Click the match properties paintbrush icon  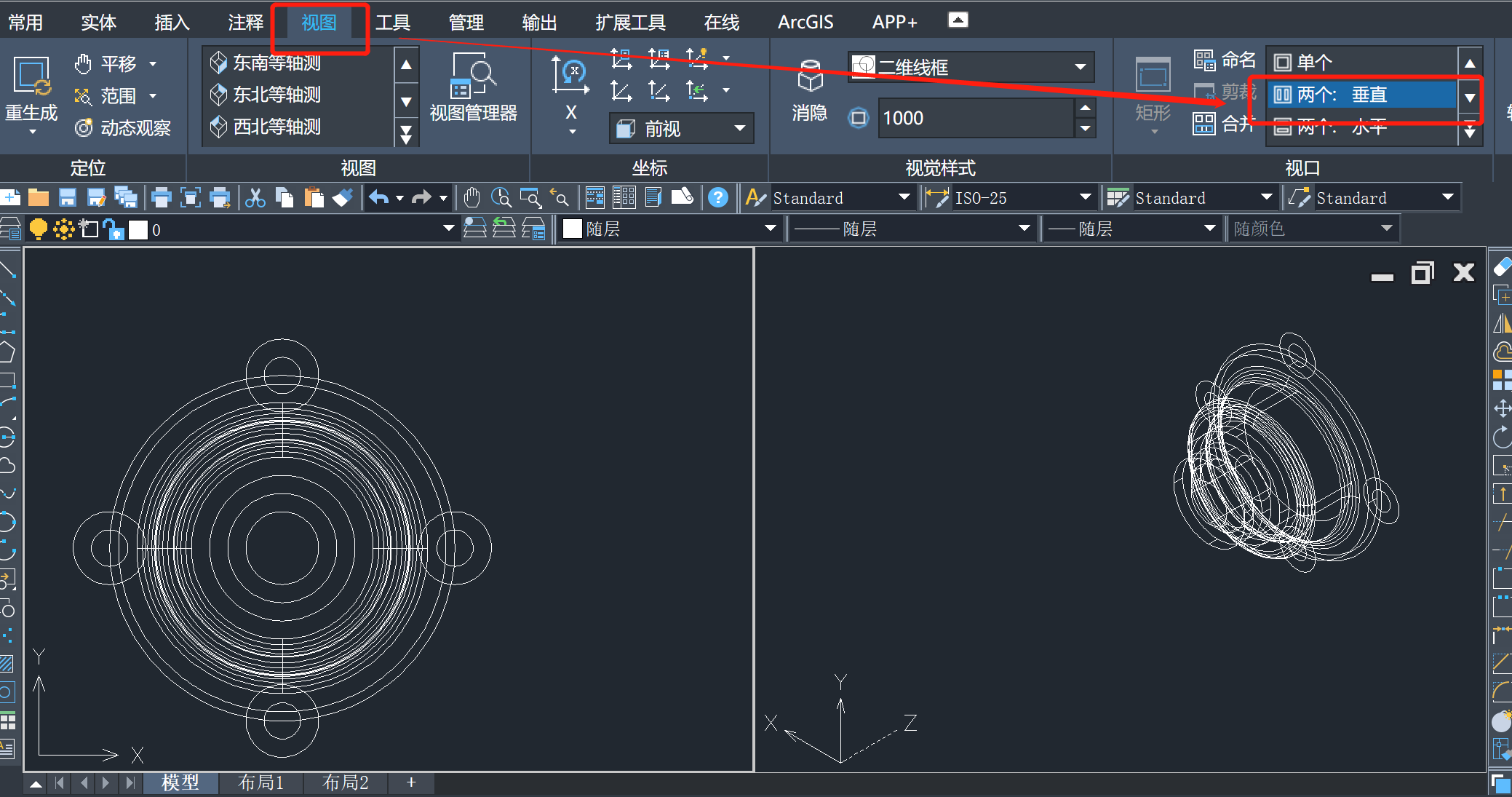point(343,198)
